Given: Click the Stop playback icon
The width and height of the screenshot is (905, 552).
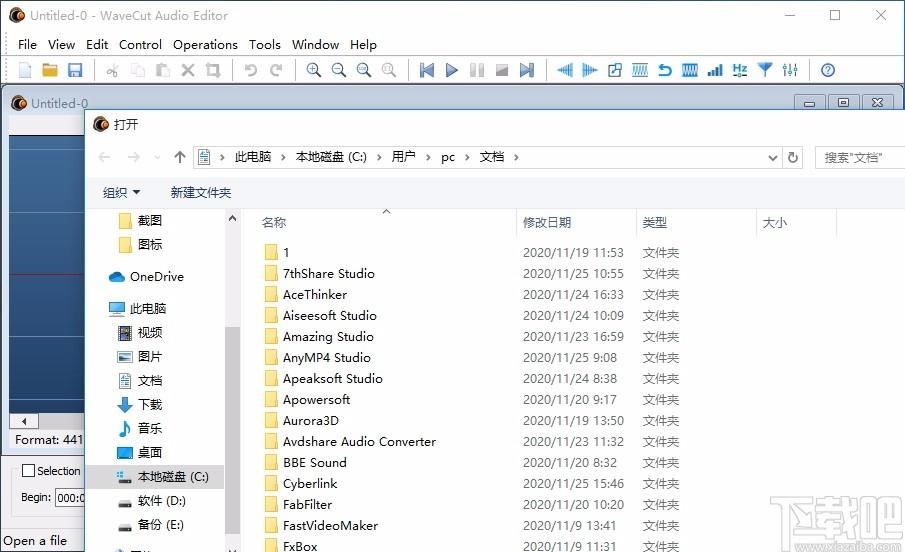Looking at the screenshot, I should [502, 70].
